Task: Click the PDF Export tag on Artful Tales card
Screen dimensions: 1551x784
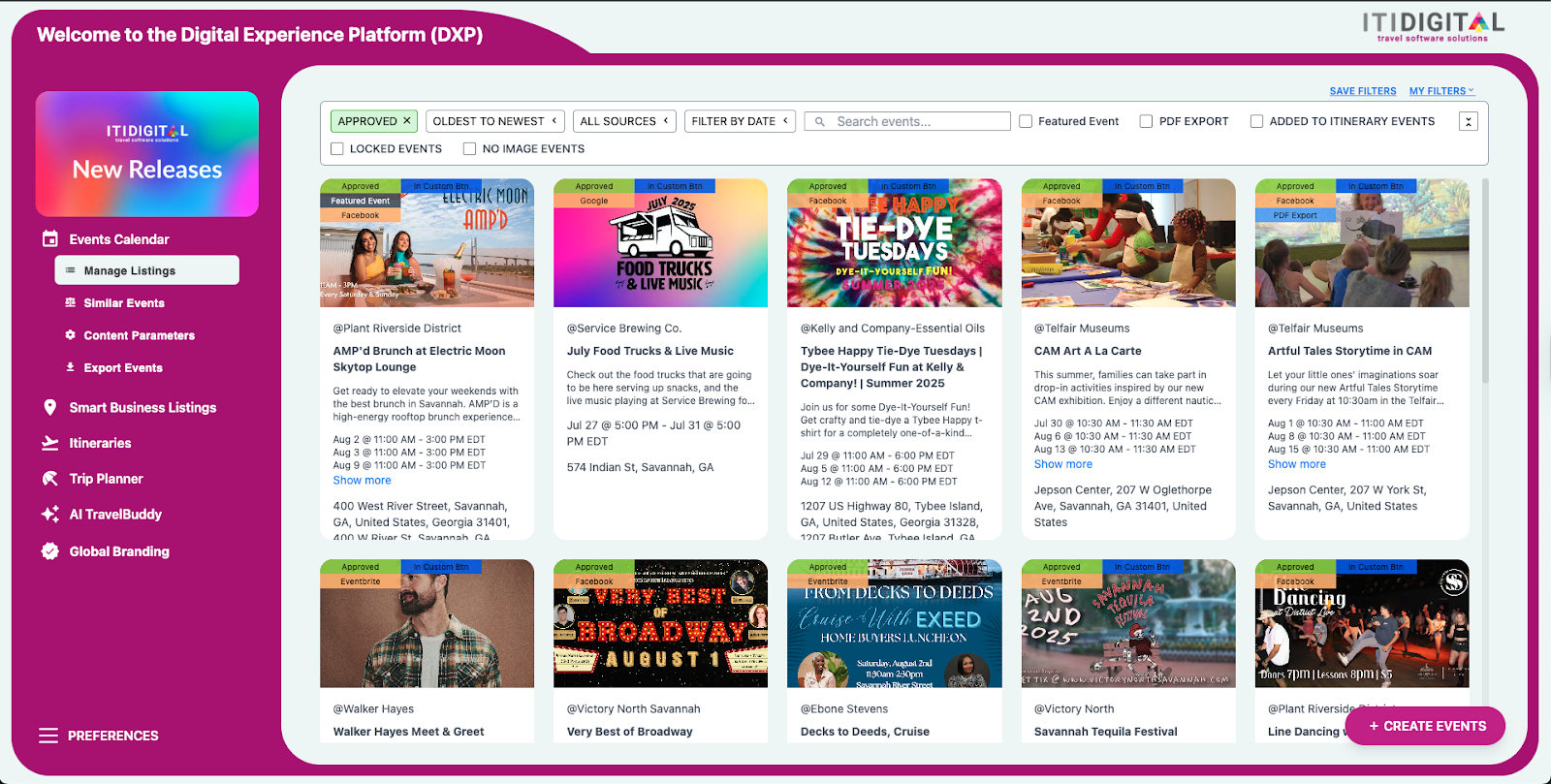Action: click(x=1295, y=215)
